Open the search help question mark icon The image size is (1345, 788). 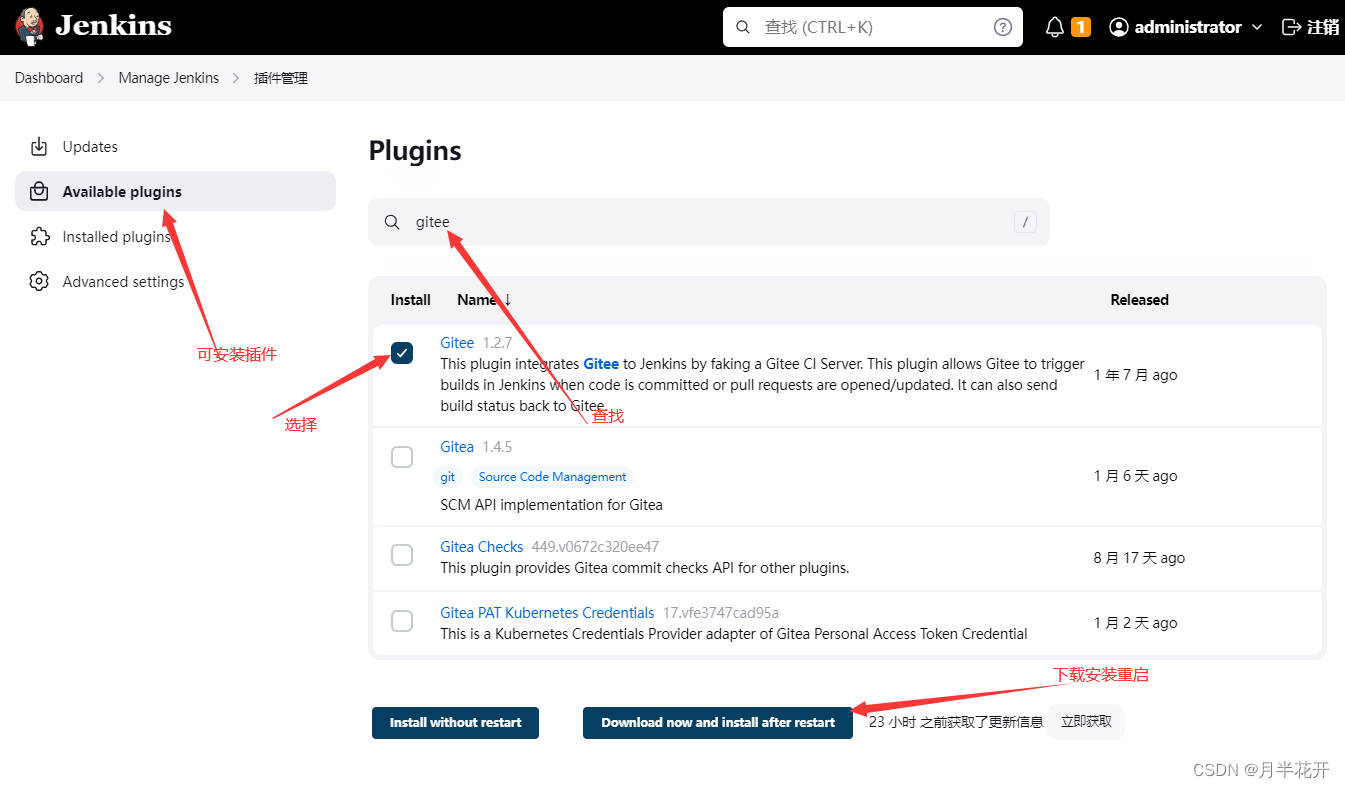[1003, 27]
